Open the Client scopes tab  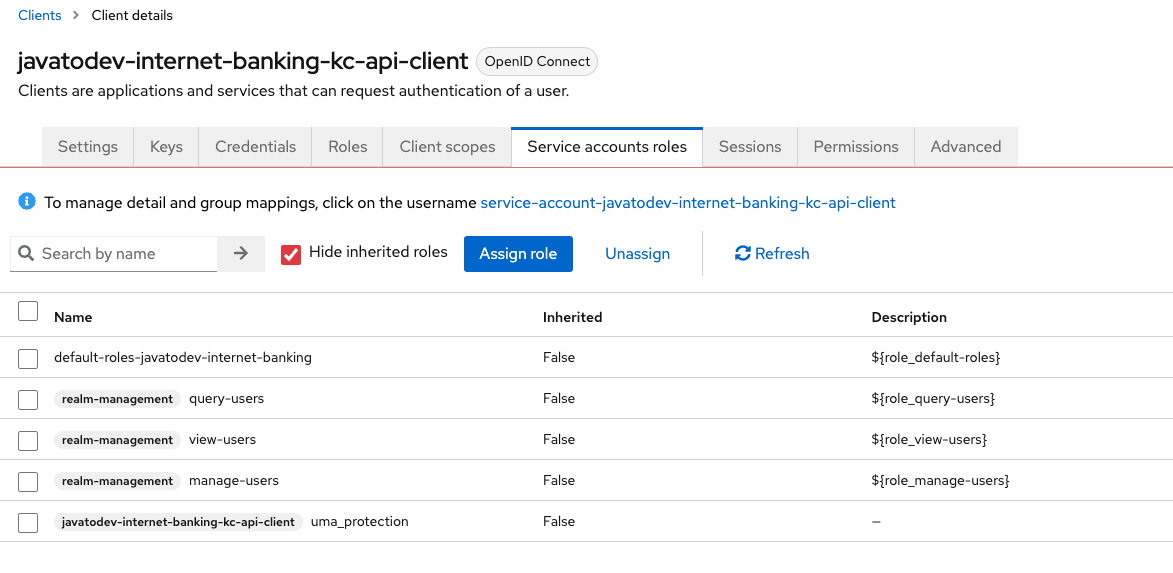pos(447,147)
